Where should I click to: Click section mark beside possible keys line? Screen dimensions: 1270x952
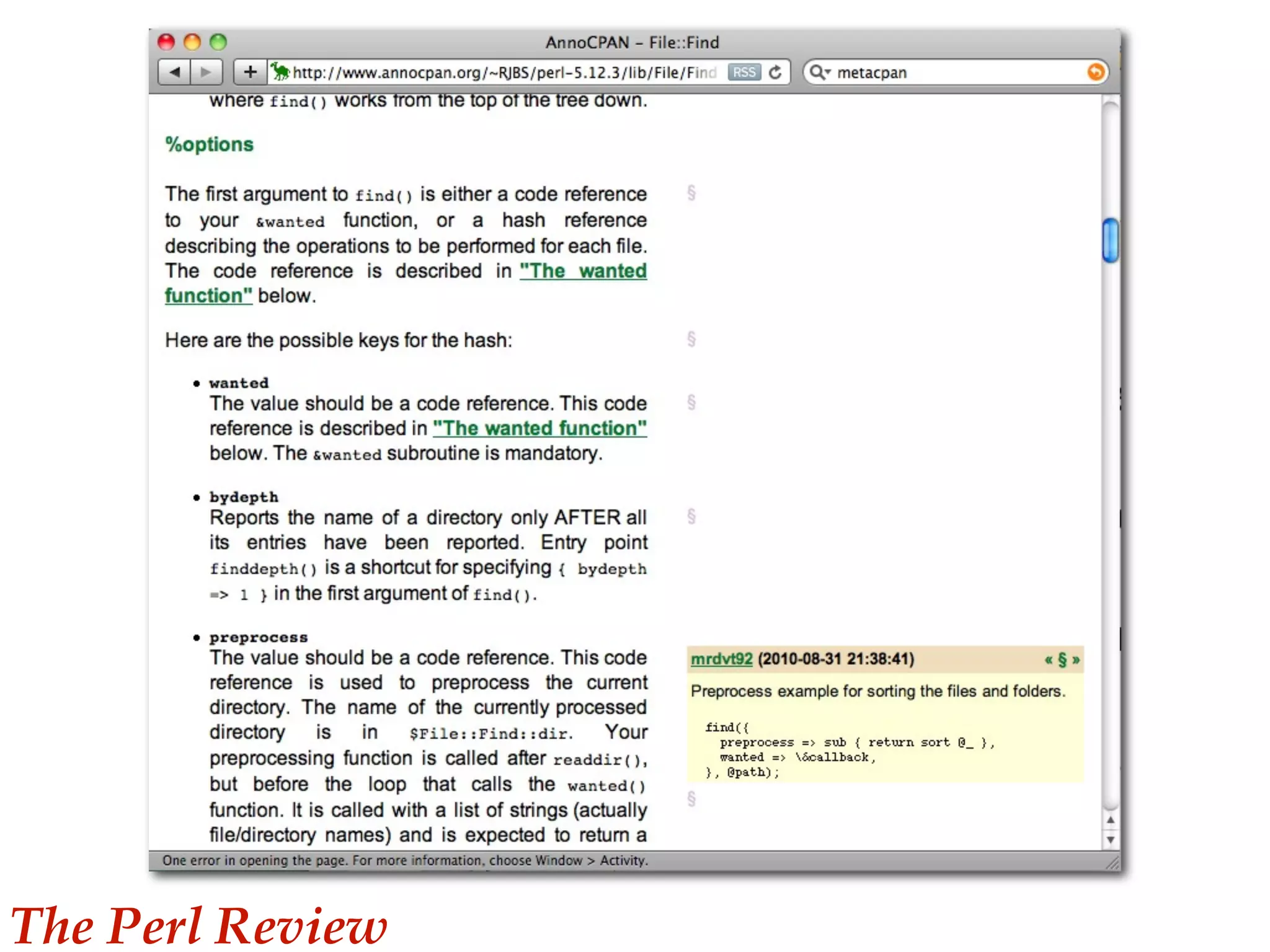691,339
